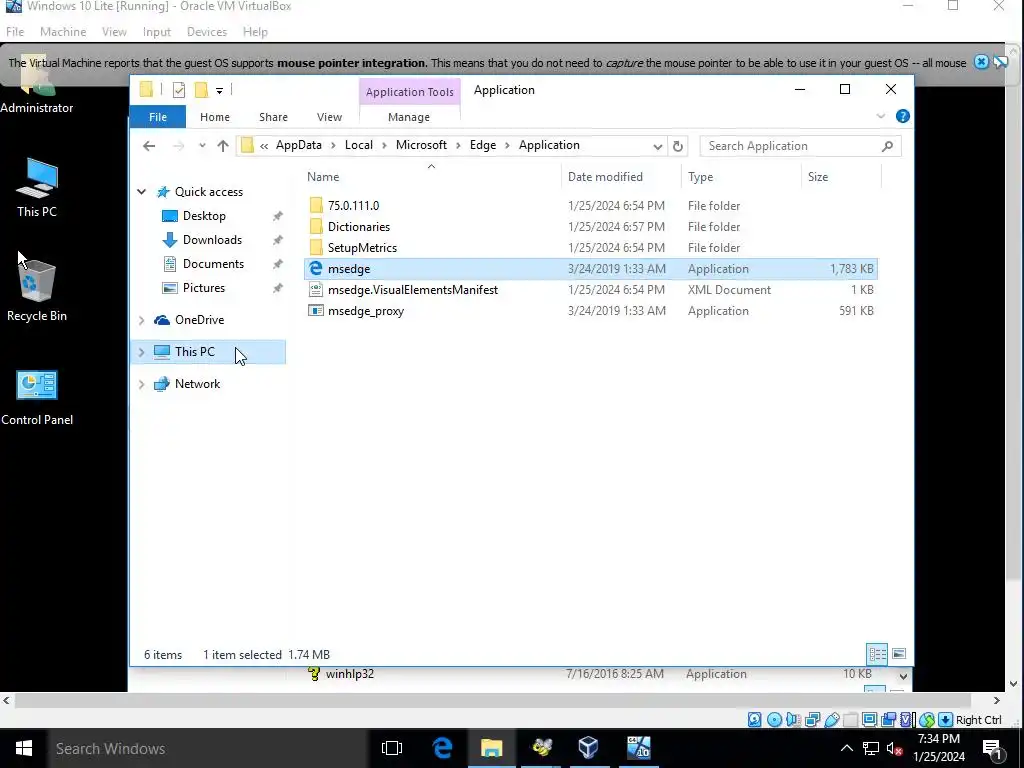
Task: Dismiss the mouse integration notification
Action: (x=981, y=62)
